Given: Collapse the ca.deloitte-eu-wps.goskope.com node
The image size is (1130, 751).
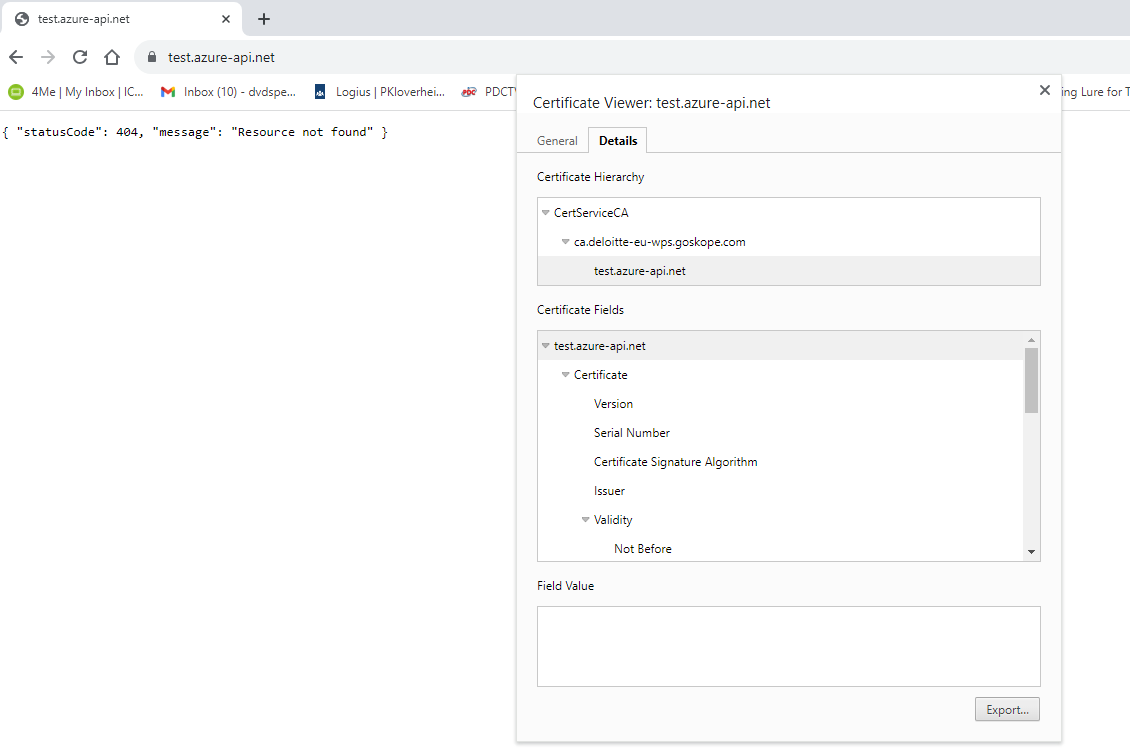Looking at the screenshot, I should click(566, 242).
